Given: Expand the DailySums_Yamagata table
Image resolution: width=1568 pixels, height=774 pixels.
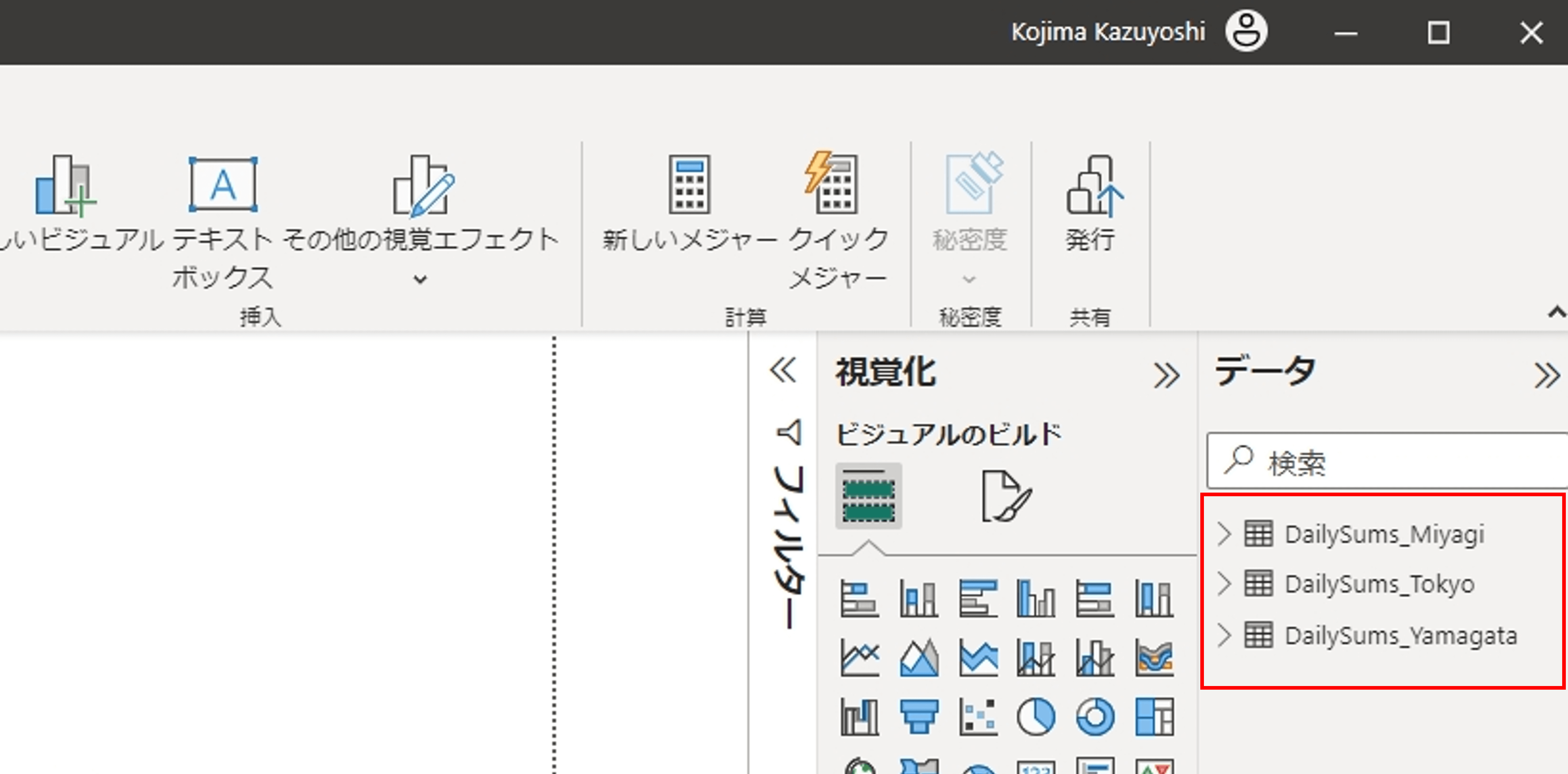Looking at the screenshot, I should 1224,635.
